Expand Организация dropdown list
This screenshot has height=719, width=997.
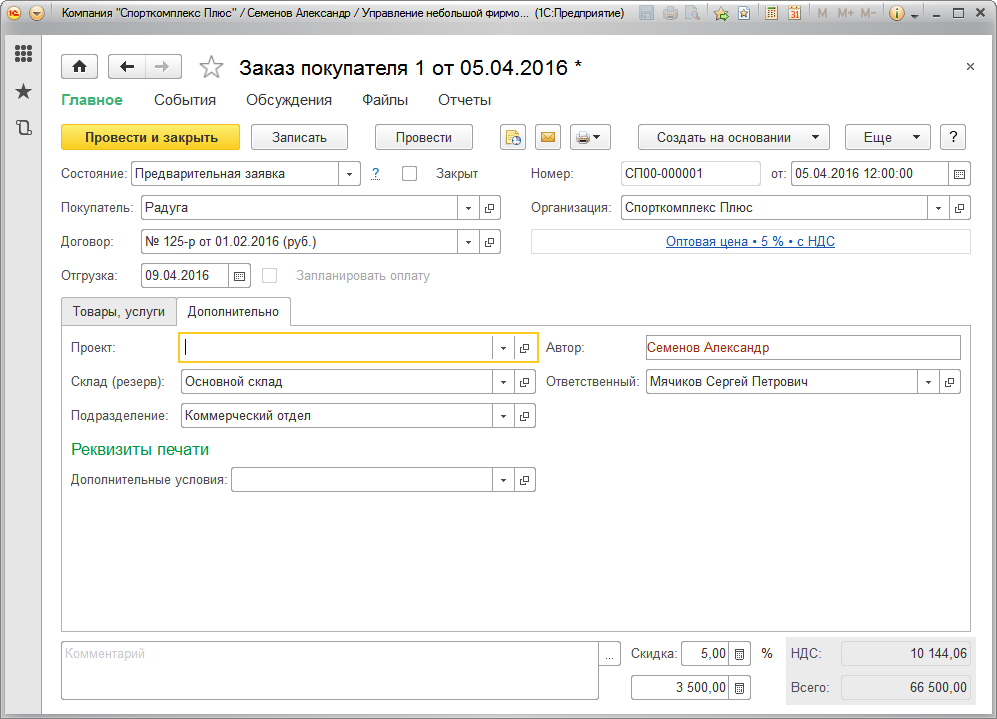(938, 208)
